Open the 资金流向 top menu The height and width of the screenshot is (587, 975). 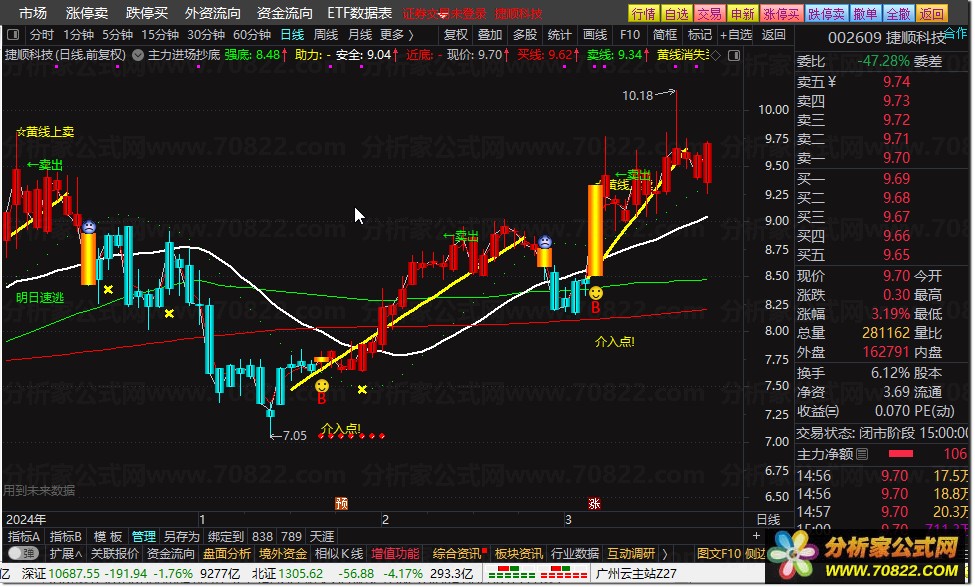[x=284, y=13]
